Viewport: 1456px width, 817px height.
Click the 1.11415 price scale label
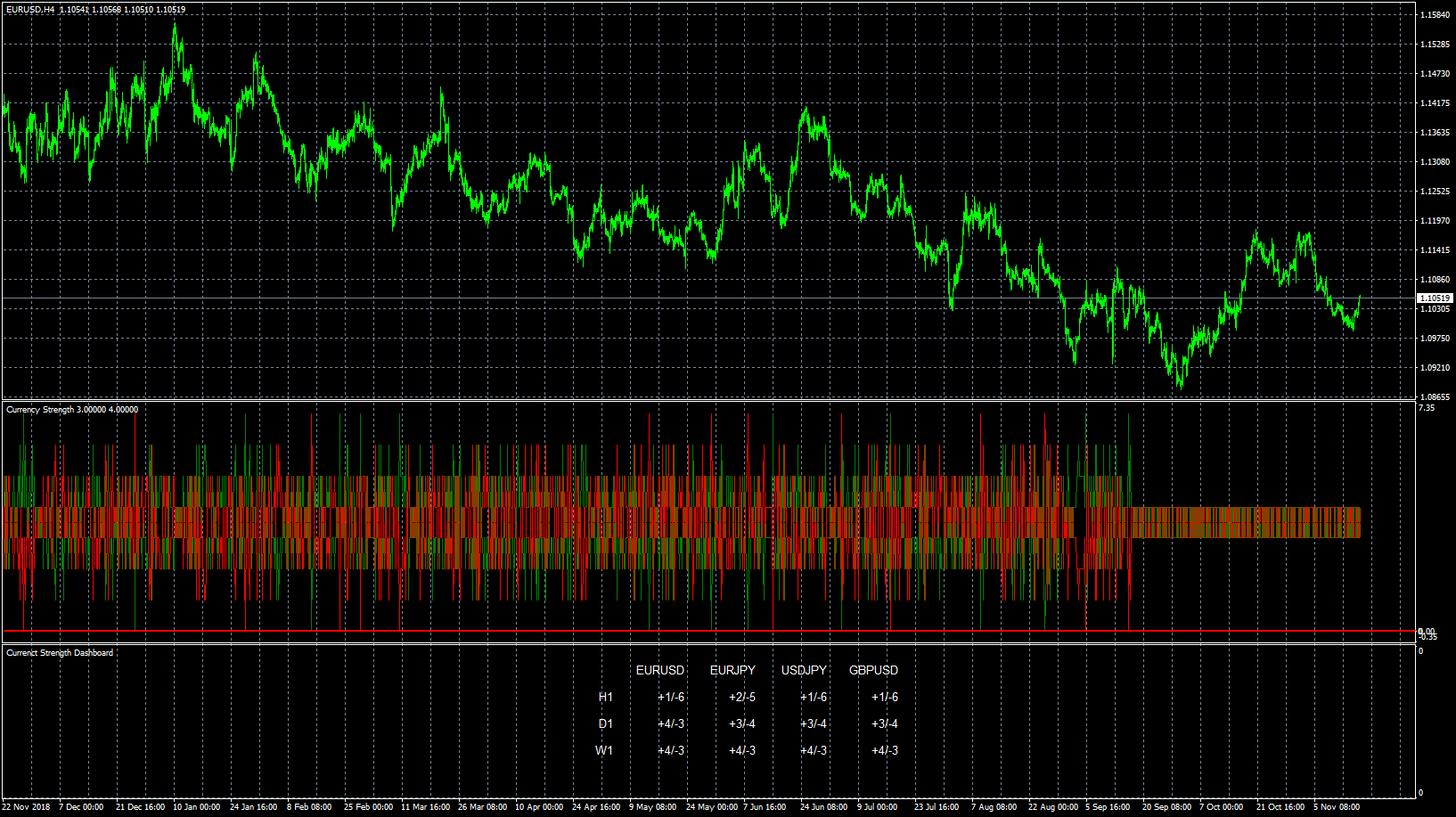tap(1435, 250)
